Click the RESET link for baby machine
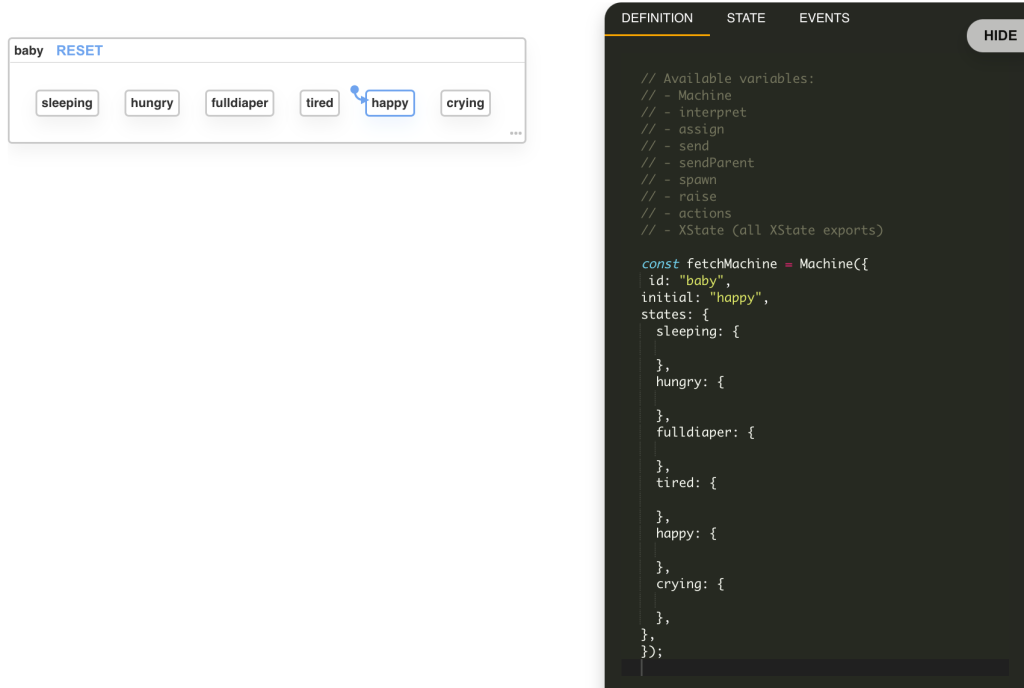Image resolution: width=1024 pixels, height=688 pixels. coord(79,50)
